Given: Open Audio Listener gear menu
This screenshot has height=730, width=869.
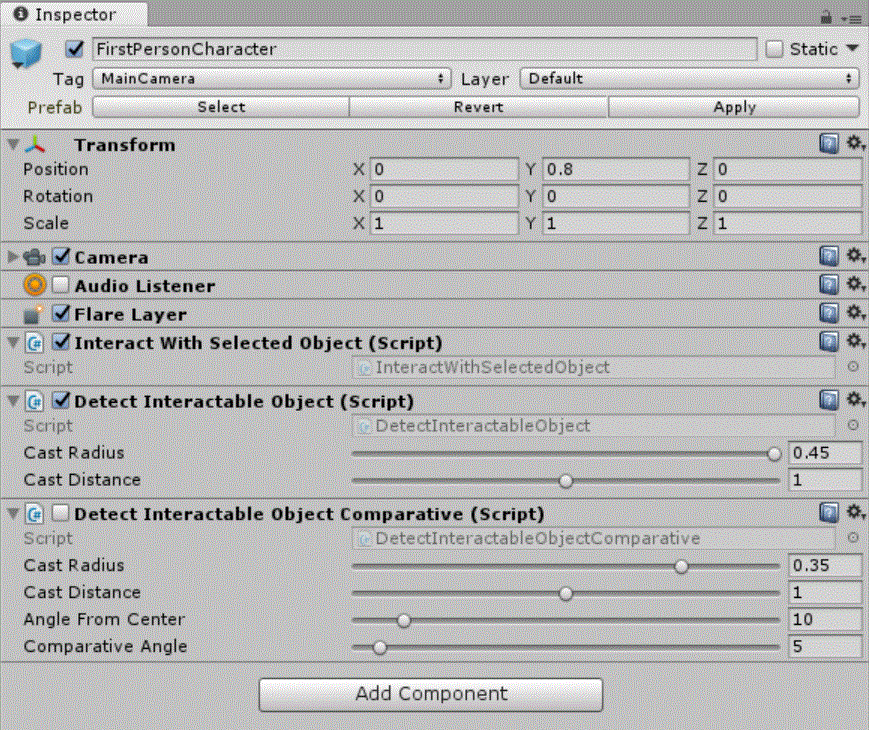Looking at the screenshot, I should click(x=855, y=284).
